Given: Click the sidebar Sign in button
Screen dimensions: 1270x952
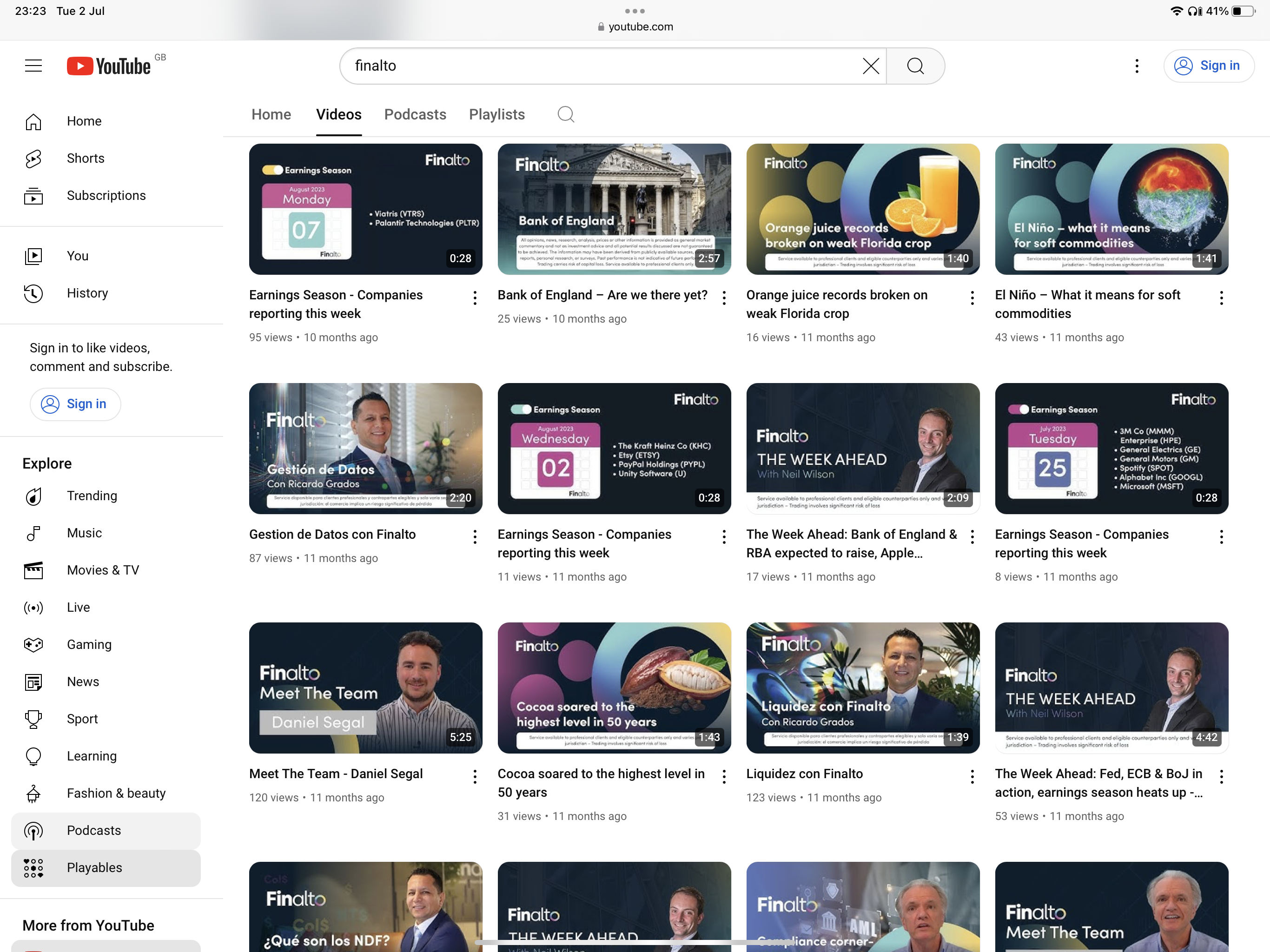Looking at the screenshot, I should [75, 404].
